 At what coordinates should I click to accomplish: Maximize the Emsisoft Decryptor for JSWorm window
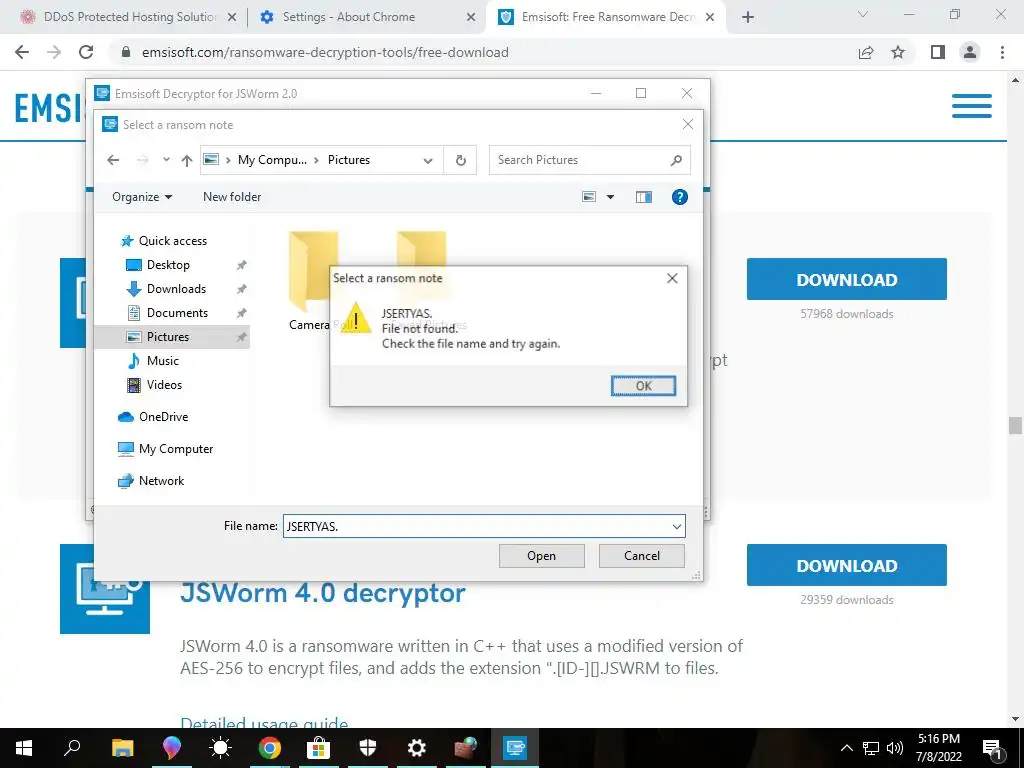coord(641,93)
